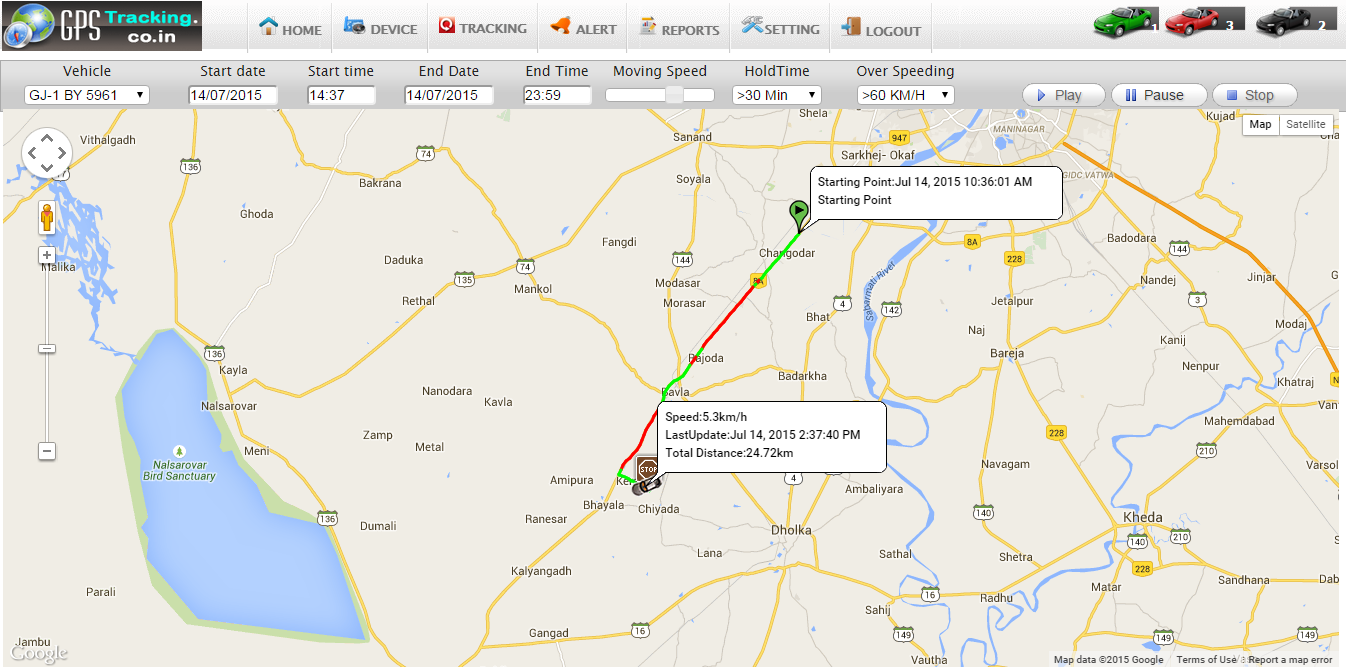Click the Sanand town label
Viewport: 1346px width, 667px height.
point(693,137)
